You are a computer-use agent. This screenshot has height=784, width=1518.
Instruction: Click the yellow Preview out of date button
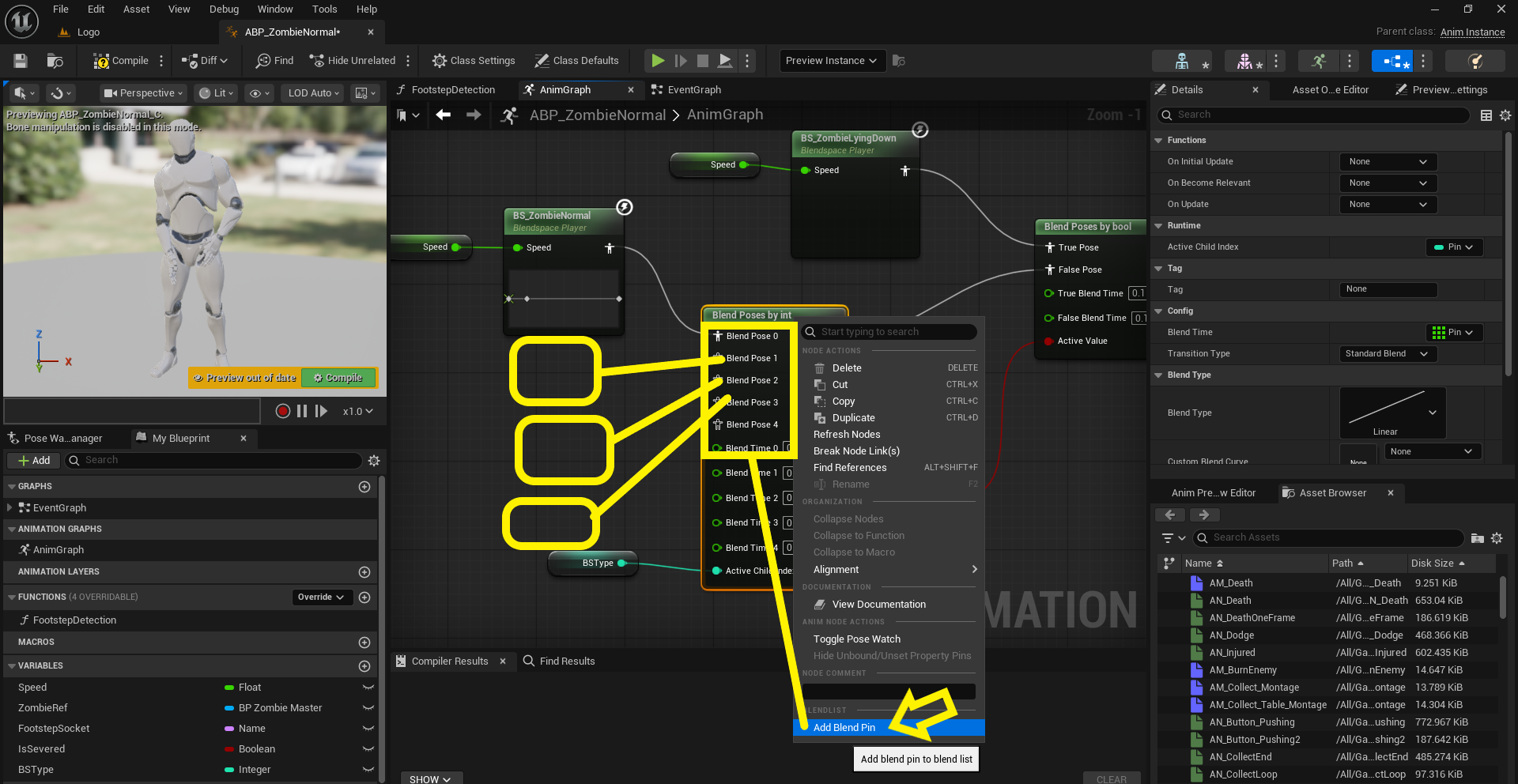[245, 378]
